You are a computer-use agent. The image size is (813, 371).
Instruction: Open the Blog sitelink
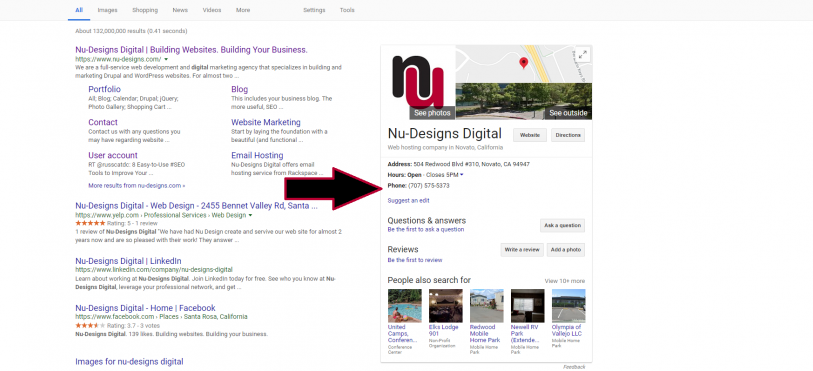pyautogui.click(x=240, y=89)
